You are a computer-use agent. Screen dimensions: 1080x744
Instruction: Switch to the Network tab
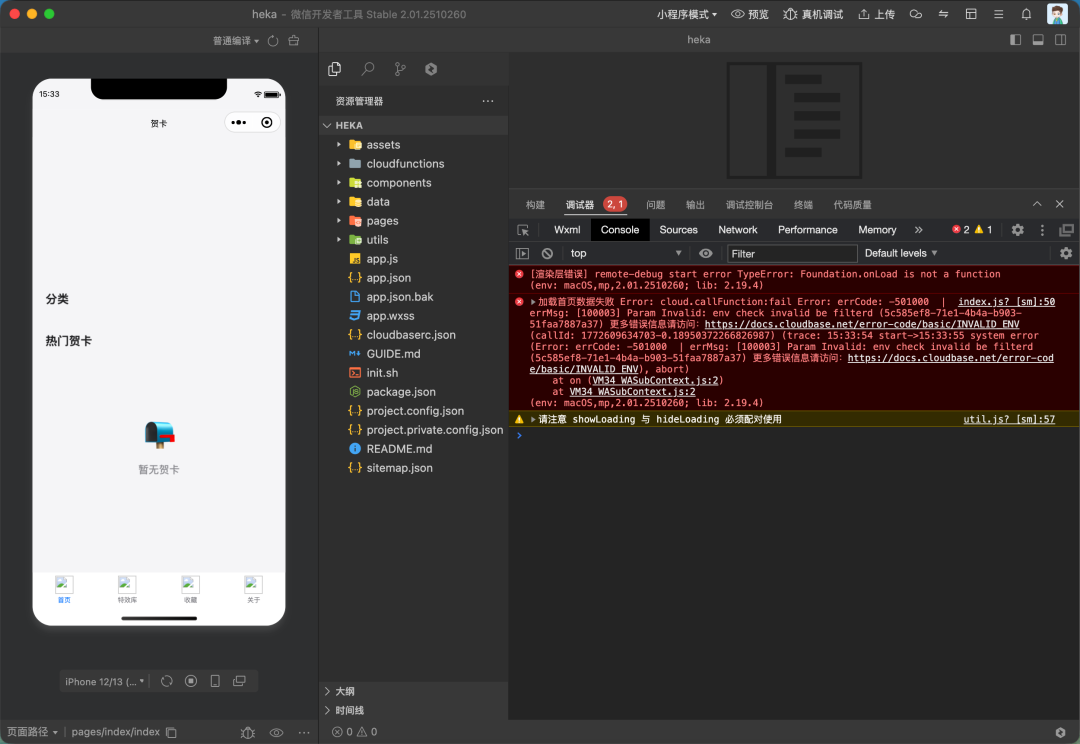(x=737, y=230)
